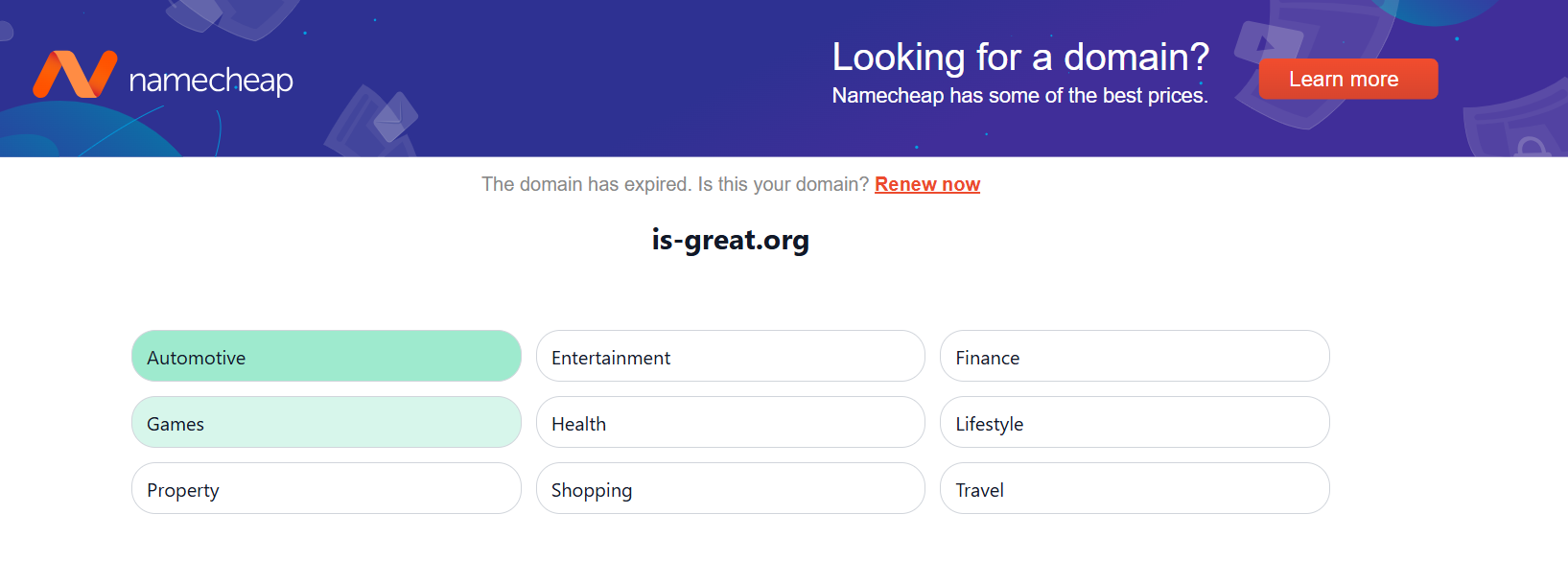Open the Travel category
This screenshot has width=1568, height=561.
pos(1134,489)
